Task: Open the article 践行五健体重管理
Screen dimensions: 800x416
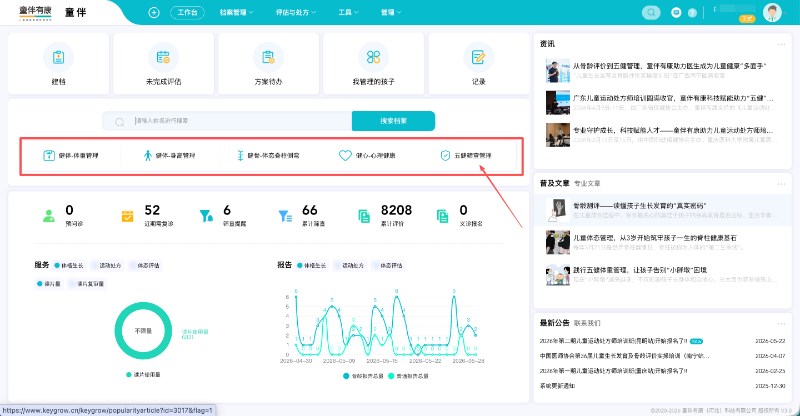Action: (640, 270)
